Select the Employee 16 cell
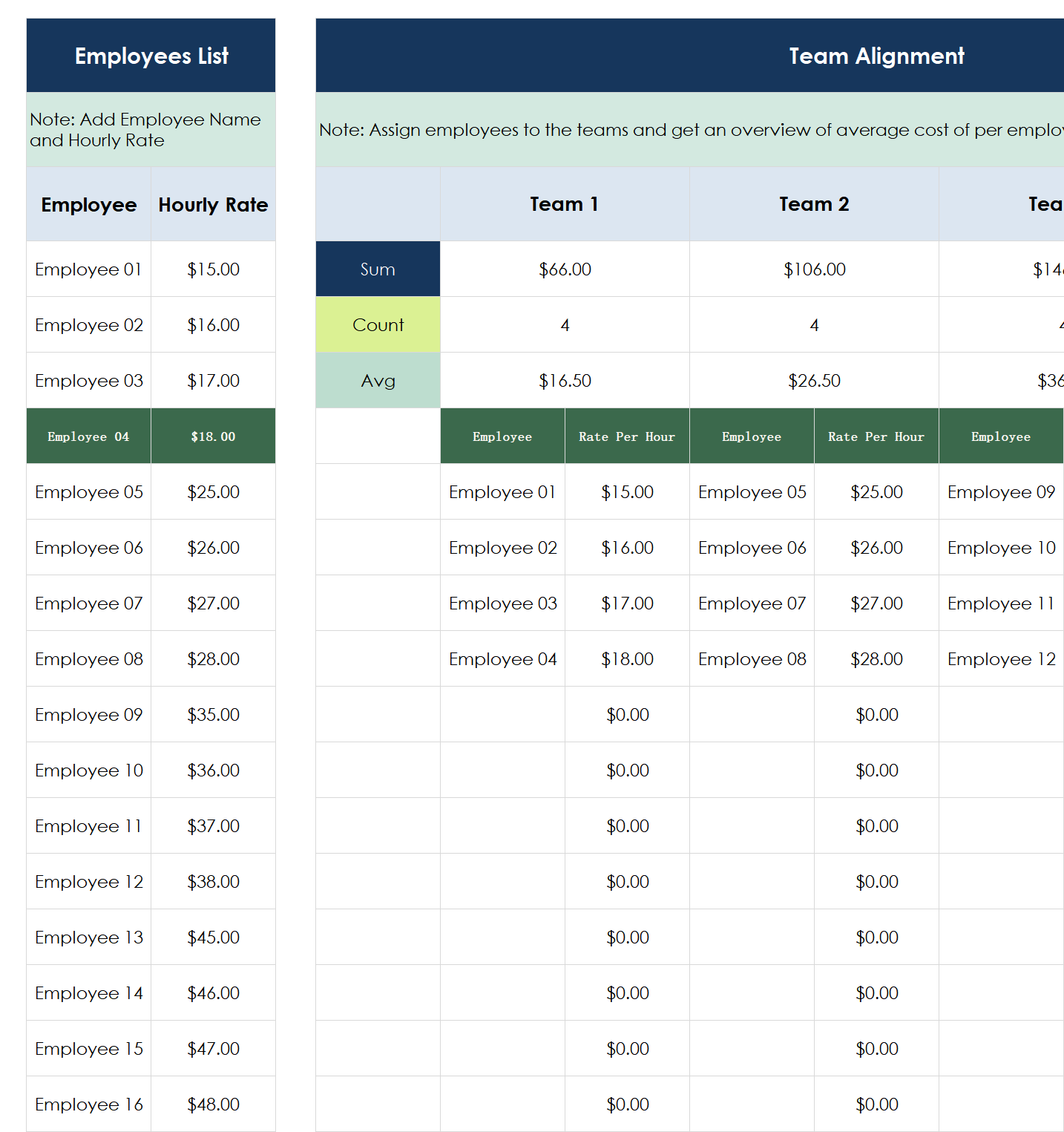 [89, 1105]
